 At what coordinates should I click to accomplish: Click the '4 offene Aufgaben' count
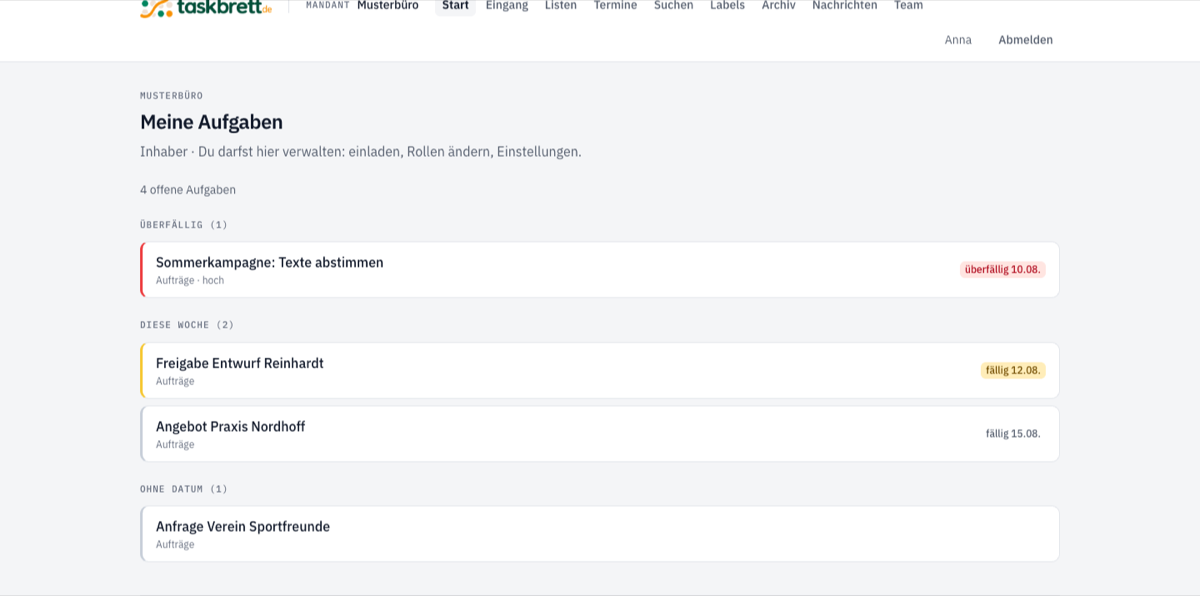point(188,190)
